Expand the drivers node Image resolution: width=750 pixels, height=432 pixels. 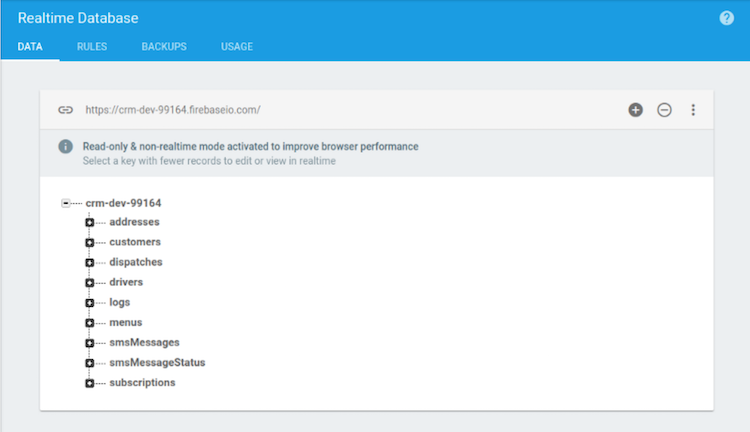point(89,283)
